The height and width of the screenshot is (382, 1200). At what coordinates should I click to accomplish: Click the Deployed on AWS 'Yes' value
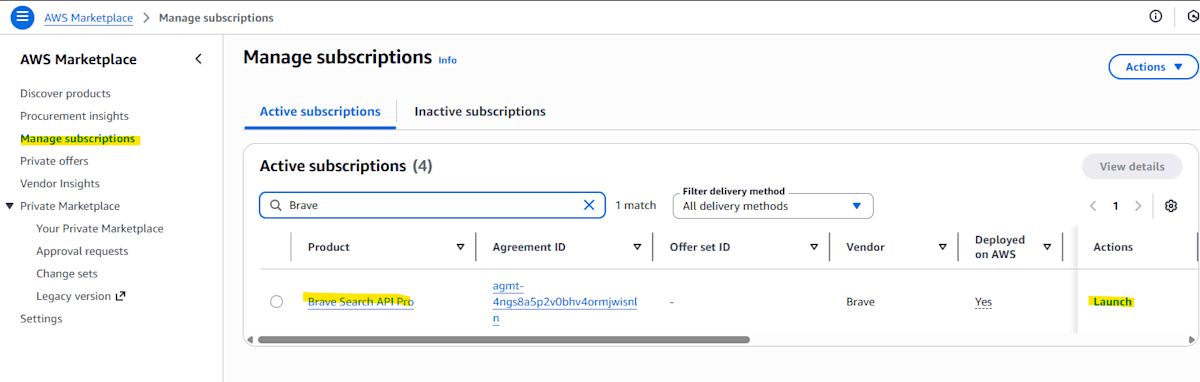click(x=983, y=302)
